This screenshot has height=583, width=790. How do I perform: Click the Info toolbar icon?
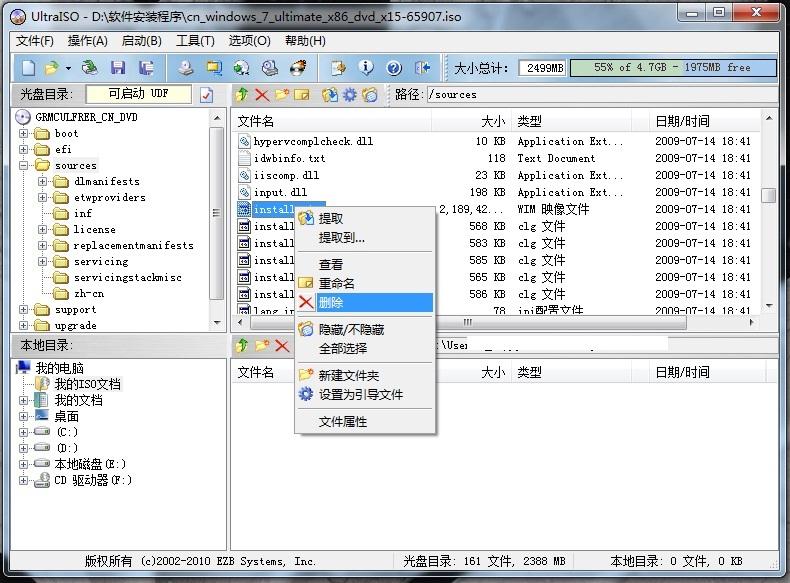[x=366, y=68]
